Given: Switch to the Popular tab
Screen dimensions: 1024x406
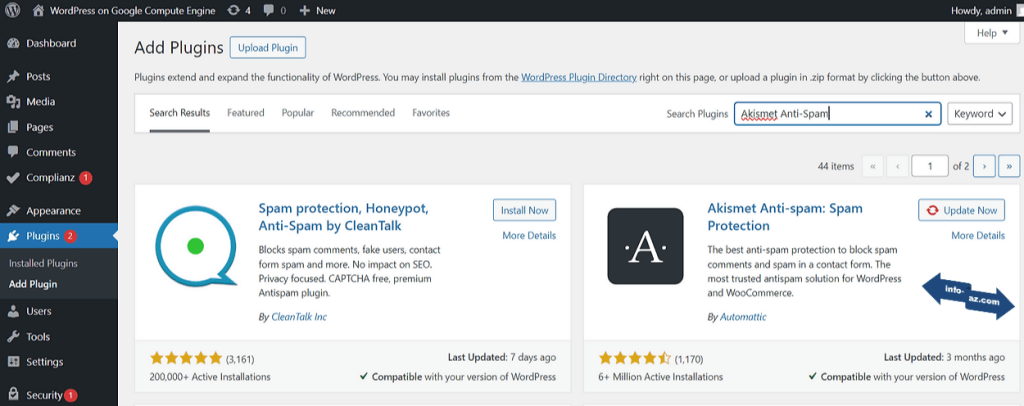Looking at the screenshot, I should click(298, 113).
